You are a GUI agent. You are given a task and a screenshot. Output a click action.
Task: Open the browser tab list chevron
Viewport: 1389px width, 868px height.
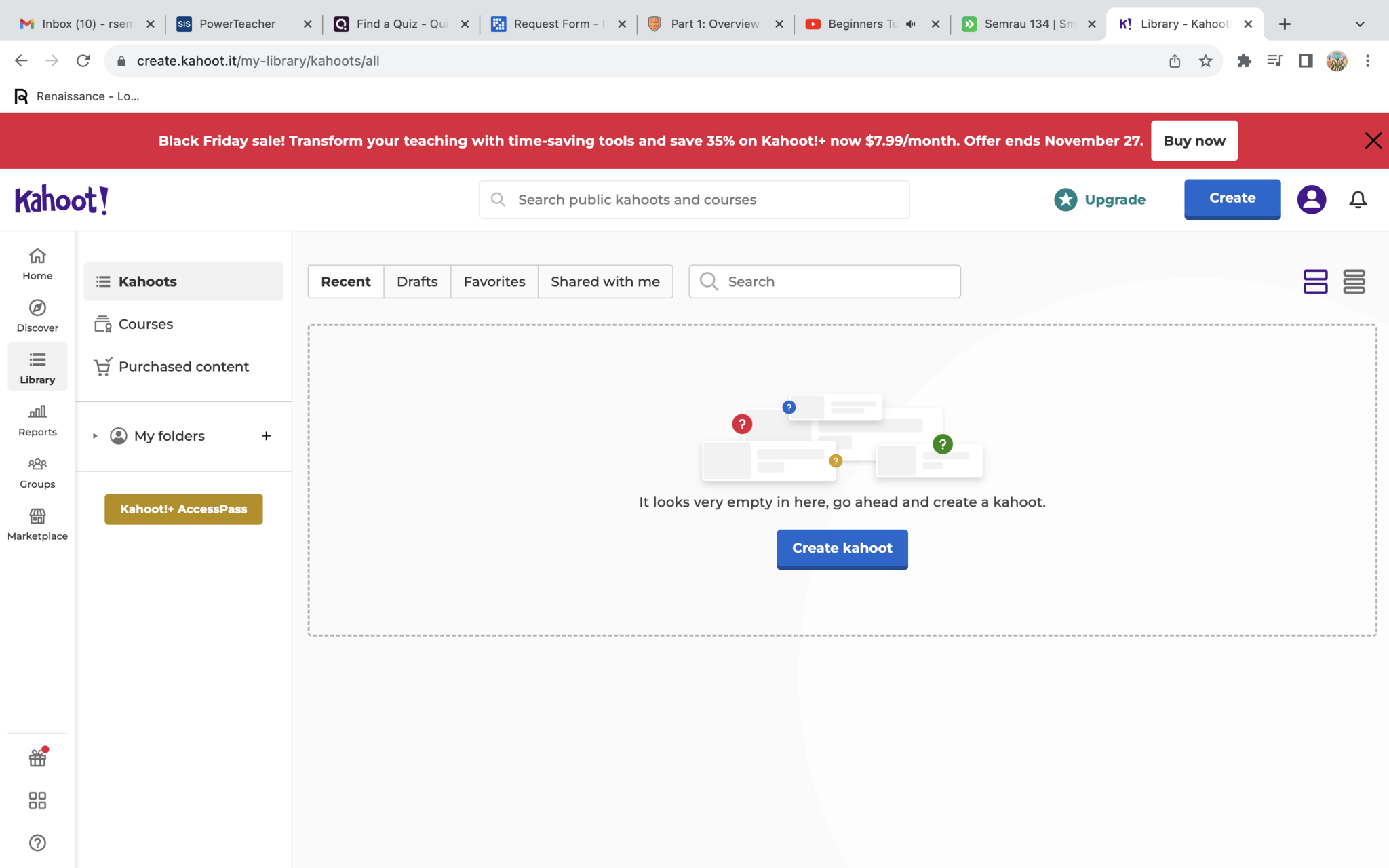tap(1360, 24)
